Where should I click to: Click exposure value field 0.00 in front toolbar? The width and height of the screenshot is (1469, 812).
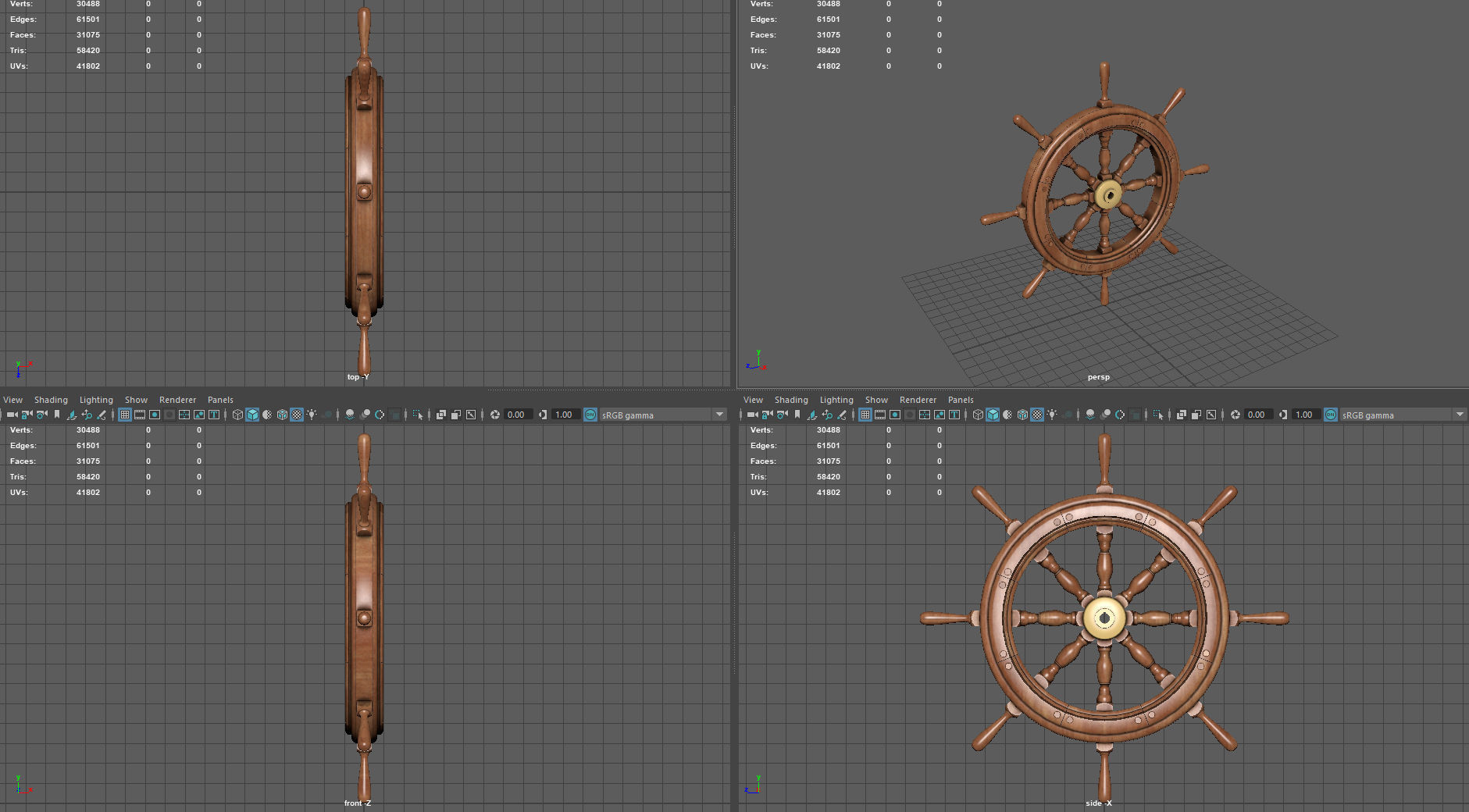tap(518, 415)
